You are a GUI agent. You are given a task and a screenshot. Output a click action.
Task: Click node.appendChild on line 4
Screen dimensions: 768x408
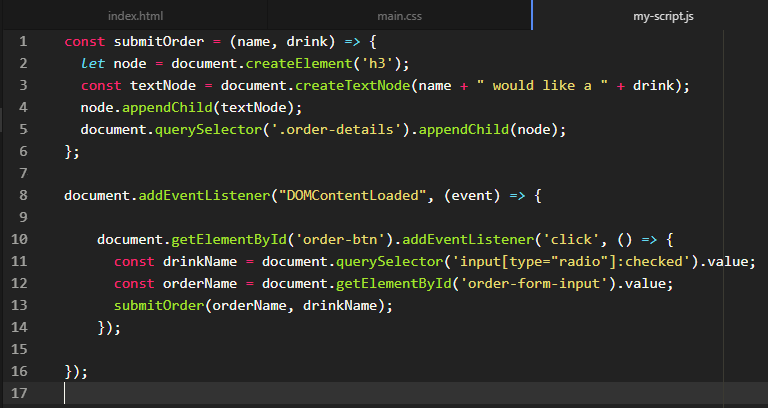(146, 108)
